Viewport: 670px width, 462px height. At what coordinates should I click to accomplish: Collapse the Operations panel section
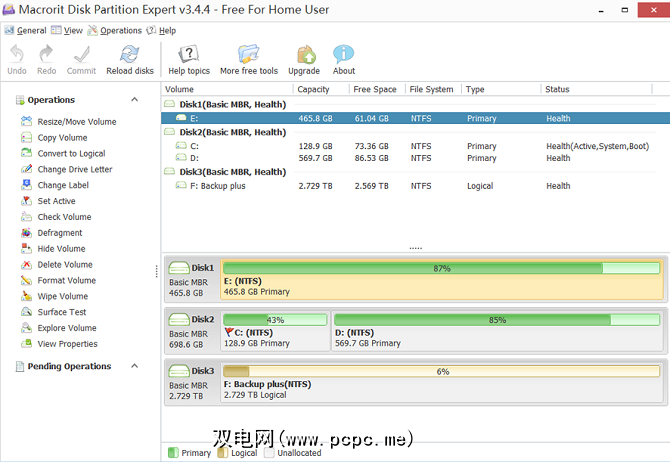[x=135, y=100]
